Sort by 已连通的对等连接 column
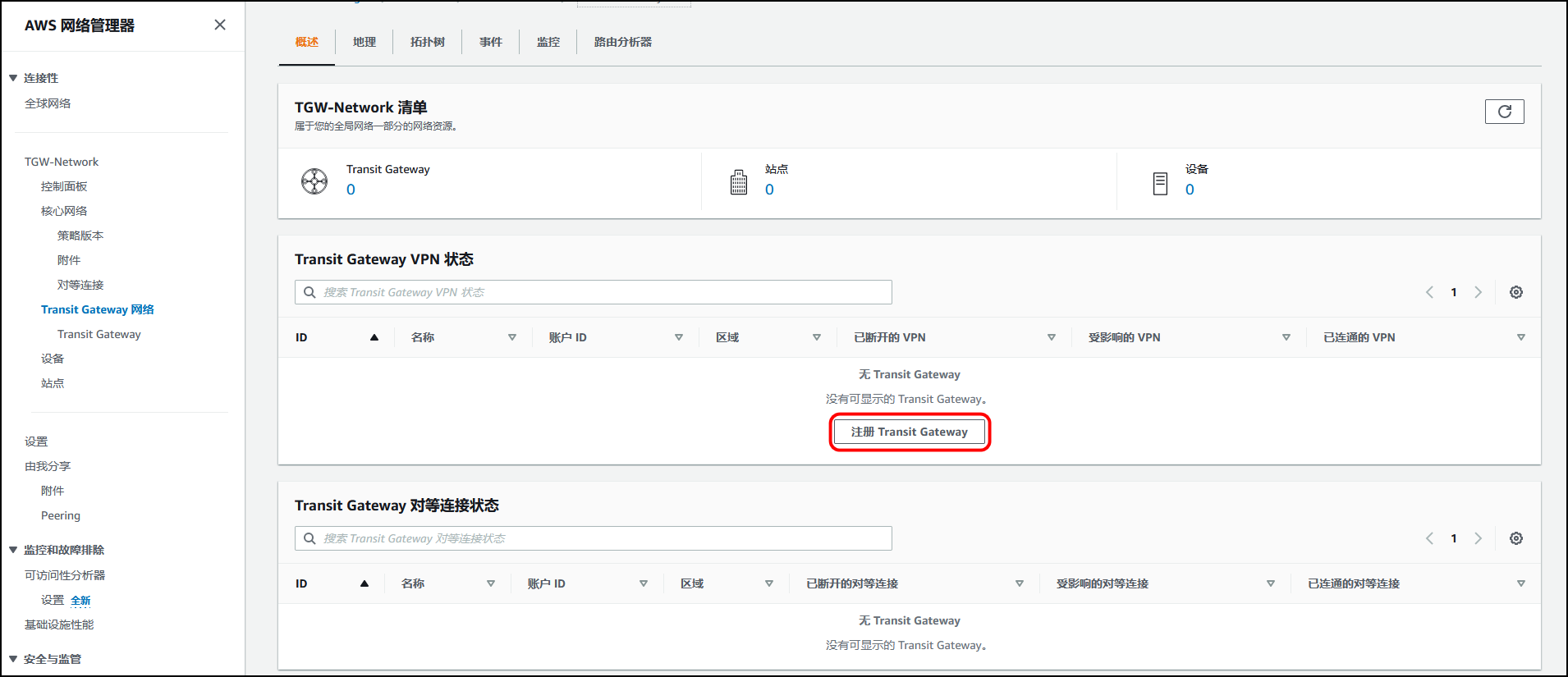1568x677 pixels. (x=1521, y=583)
